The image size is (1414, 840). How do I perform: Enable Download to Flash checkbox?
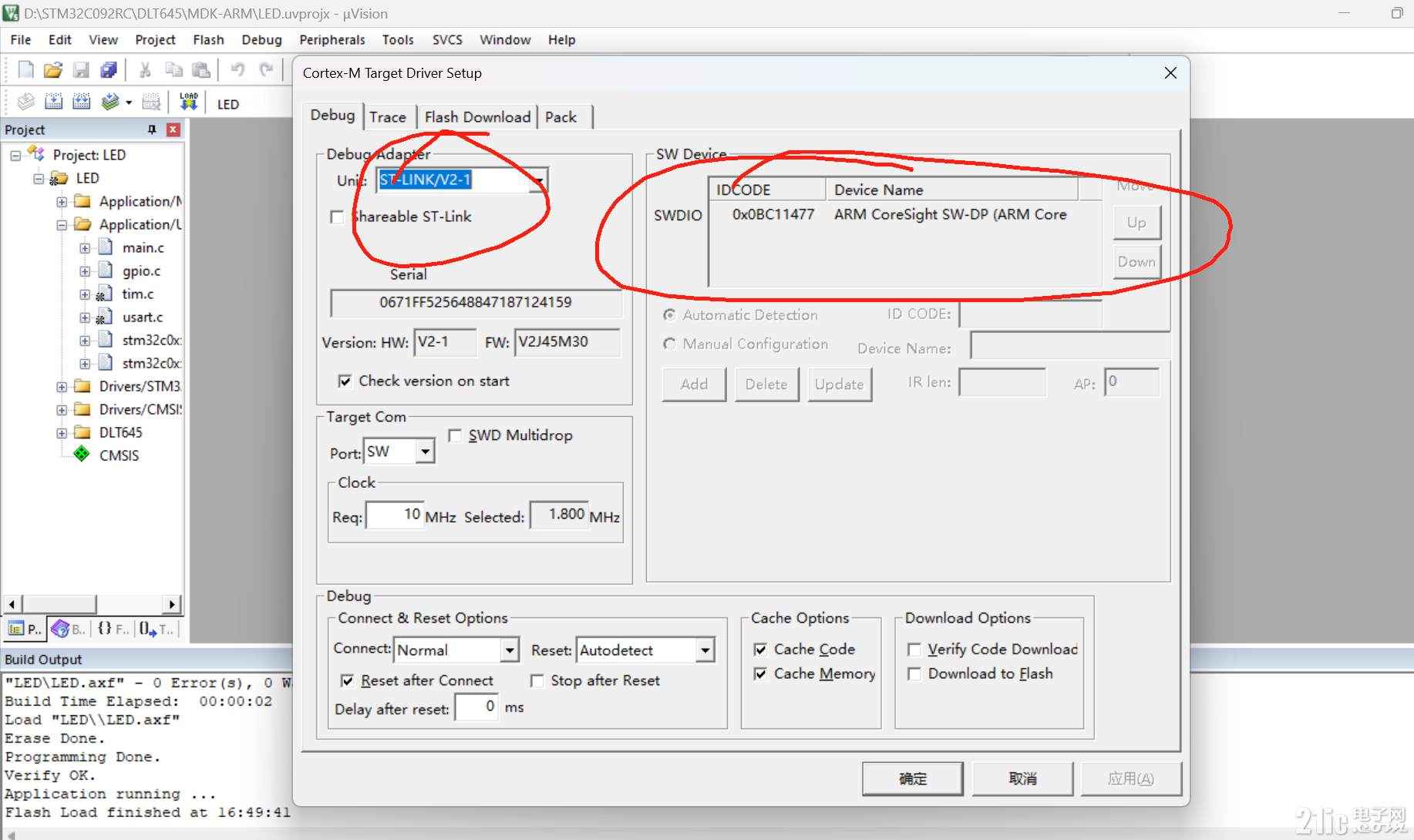(x=914, y=674)
